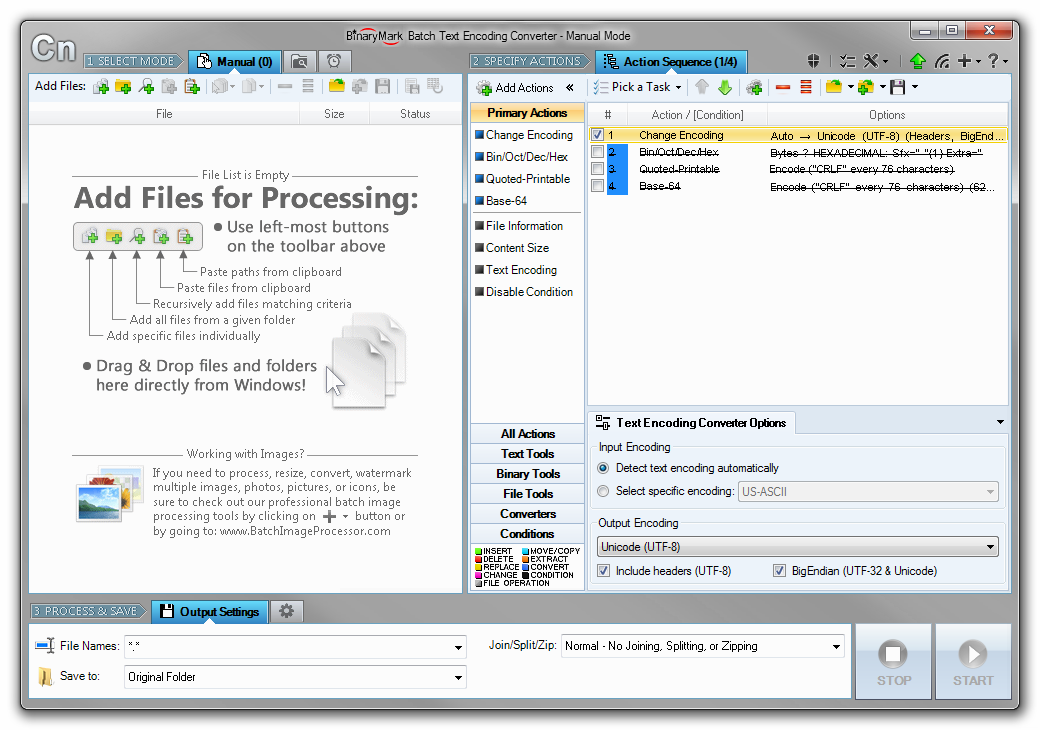Click Add specific files individually icon
This screenshot has height=730, width=1040.
[x=100, y=87]
